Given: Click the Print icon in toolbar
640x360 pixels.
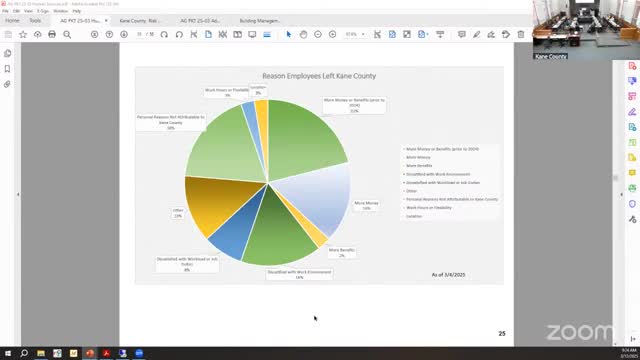Looking at the screenshot, I should 52,34.
